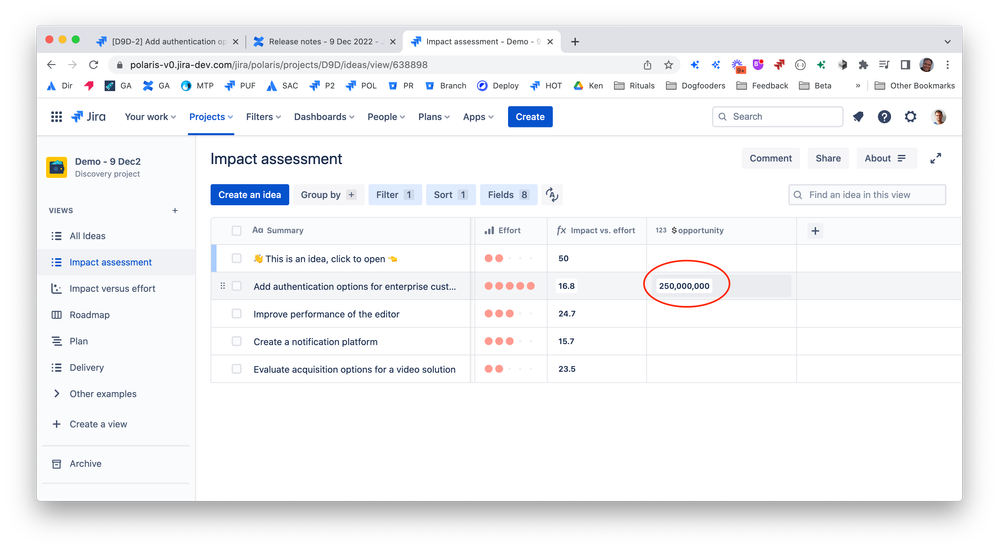Set effort rating on Add authentication row
This screenshot has width=999, height=550.
point(509,286)
